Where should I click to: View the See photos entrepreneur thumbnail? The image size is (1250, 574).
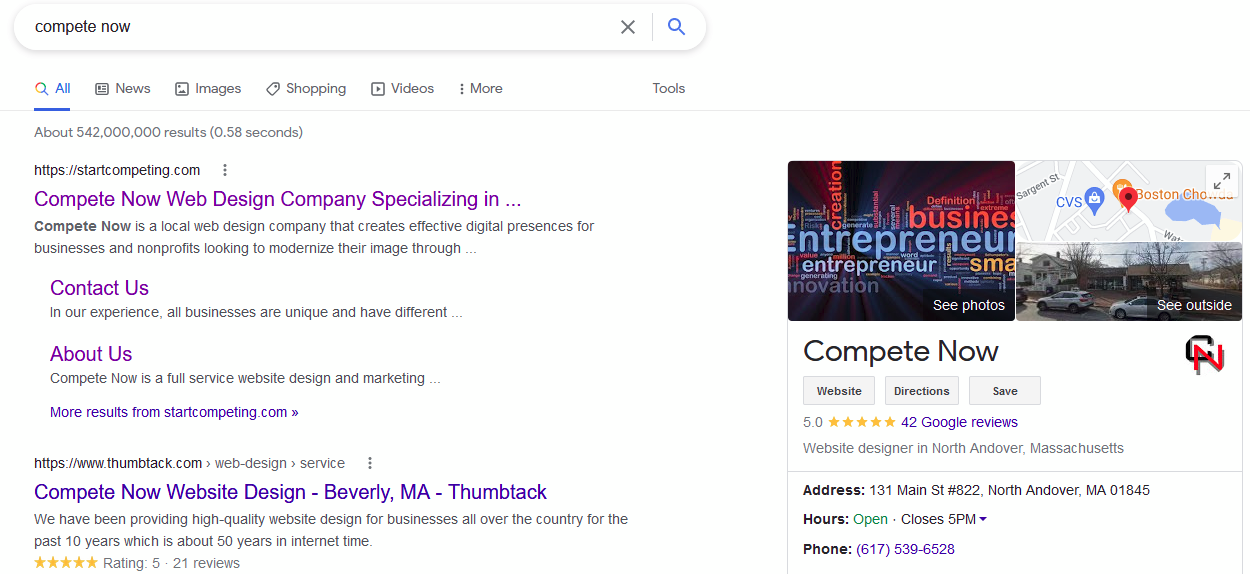[901, 241]
